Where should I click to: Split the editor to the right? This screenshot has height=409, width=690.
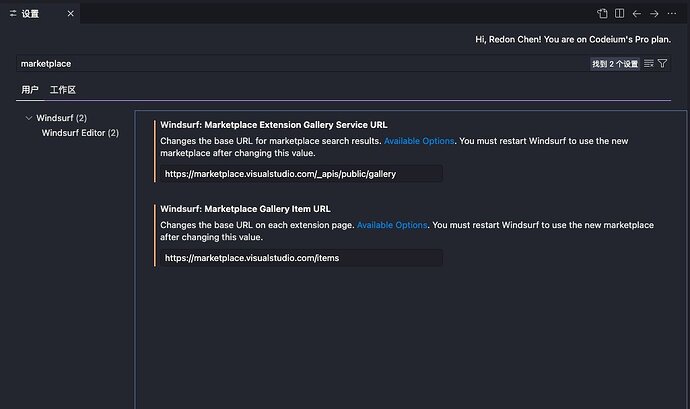tap(620, 14)
